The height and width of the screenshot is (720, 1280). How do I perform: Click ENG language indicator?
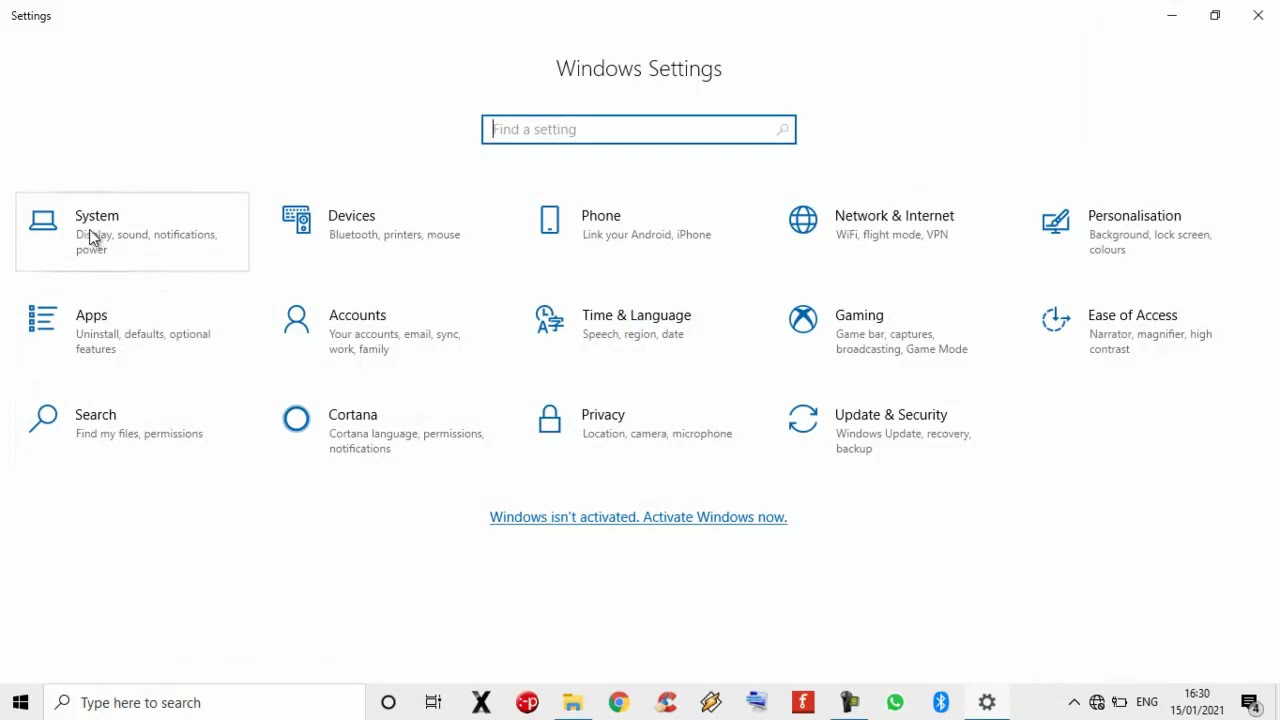tap(1147, 702)
